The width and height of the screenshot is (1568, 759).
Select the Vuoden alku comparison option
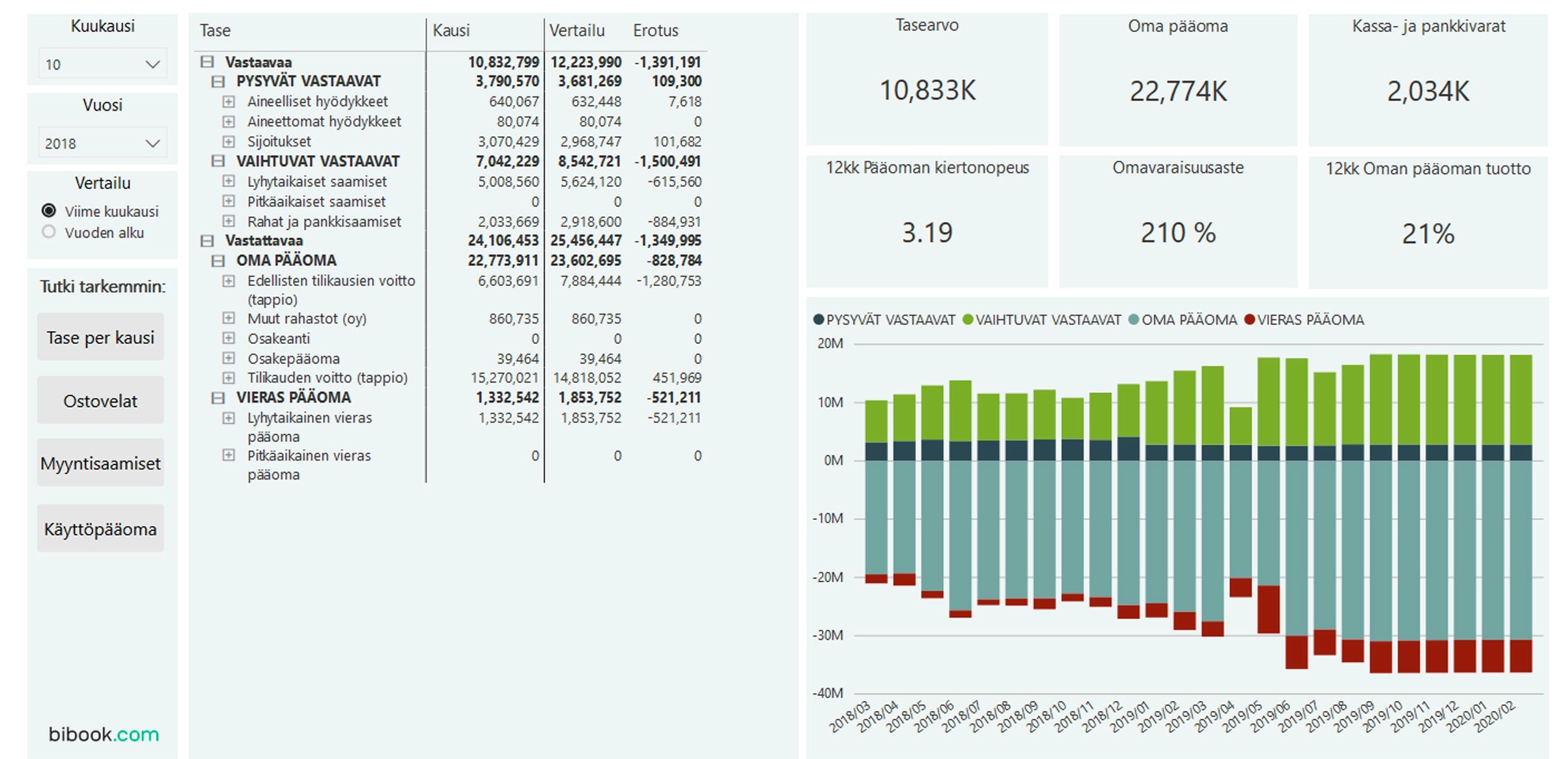click(x=49, y=232)
